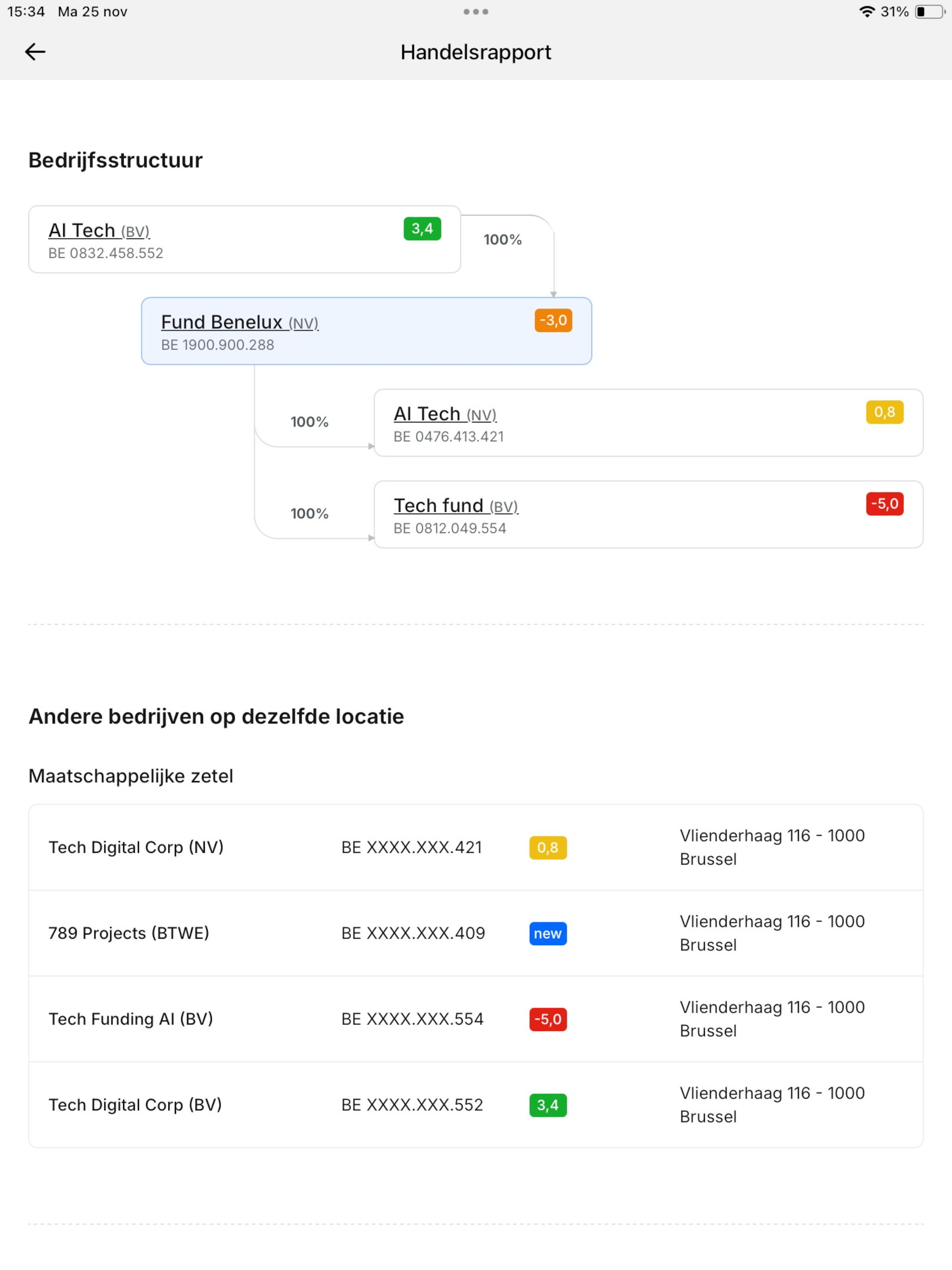Tap the Handelsrapport page title
Image resolution: width=952 pixels, height=1270 pixels.
point(476,52)
